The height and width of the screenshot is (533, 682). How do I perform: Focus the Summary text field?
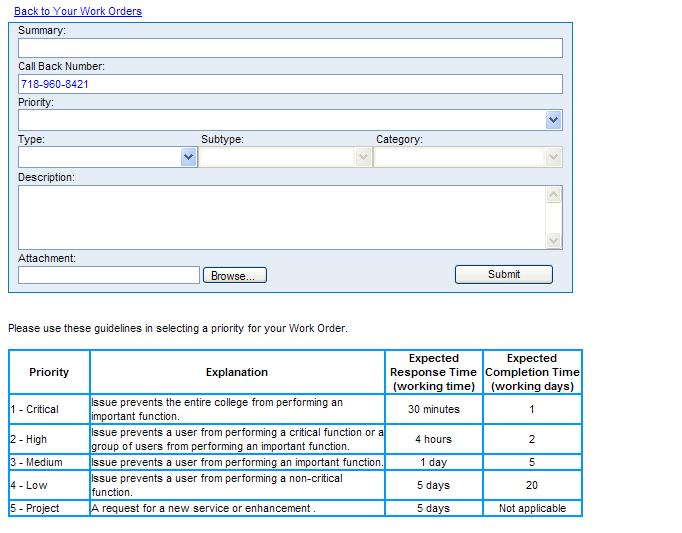click(290, 48)
